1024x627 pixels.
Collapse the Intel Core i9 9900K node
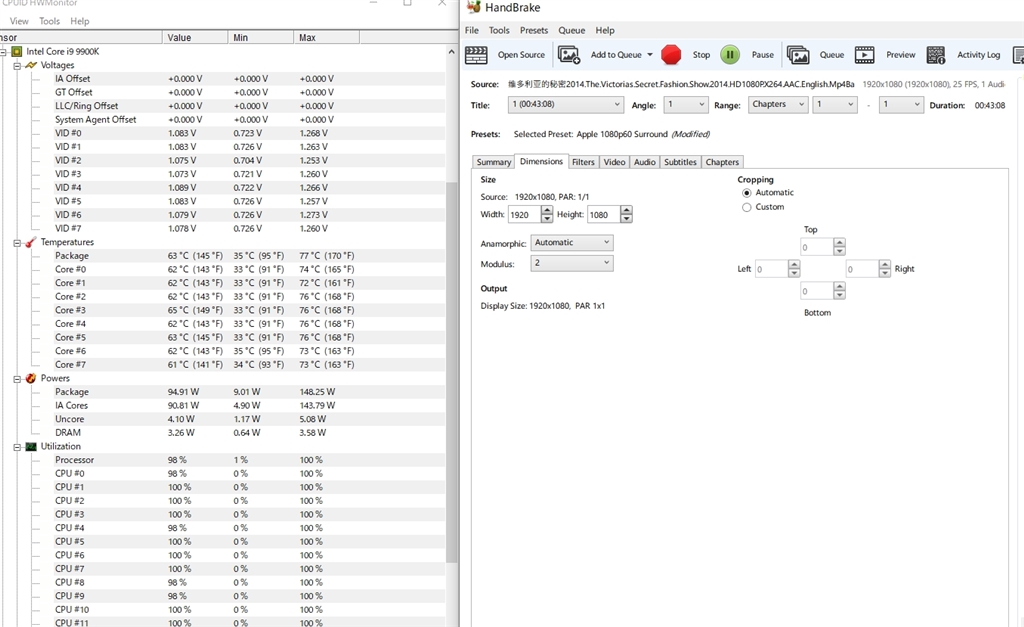click(x=3, y=52)
